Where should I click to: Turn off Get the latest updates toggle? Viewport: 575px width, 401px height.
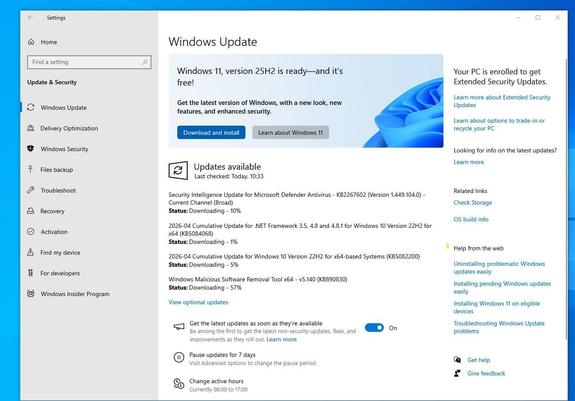point(374,328)
